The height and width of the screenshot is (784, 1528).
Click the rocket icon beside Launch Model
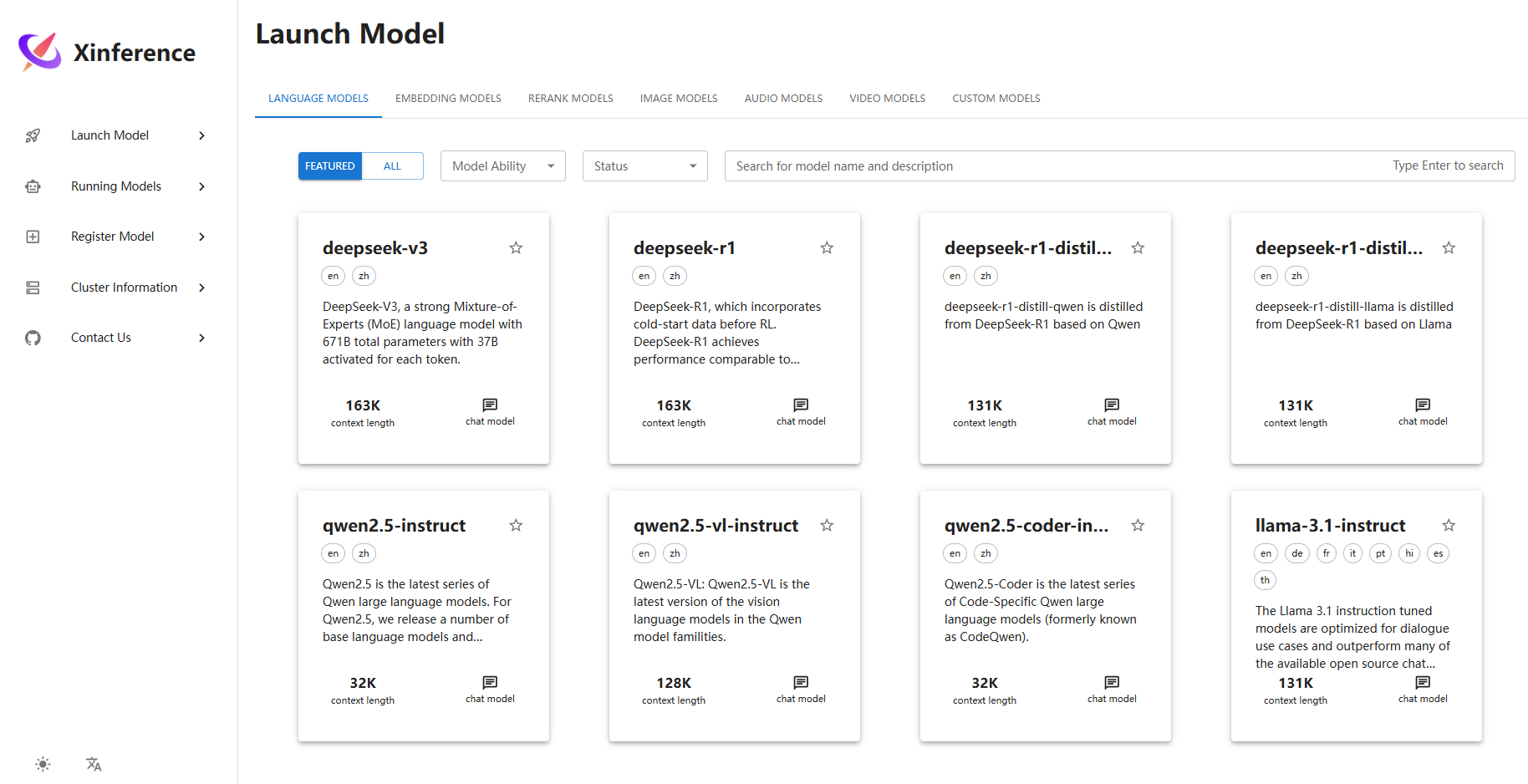[33, 135]
